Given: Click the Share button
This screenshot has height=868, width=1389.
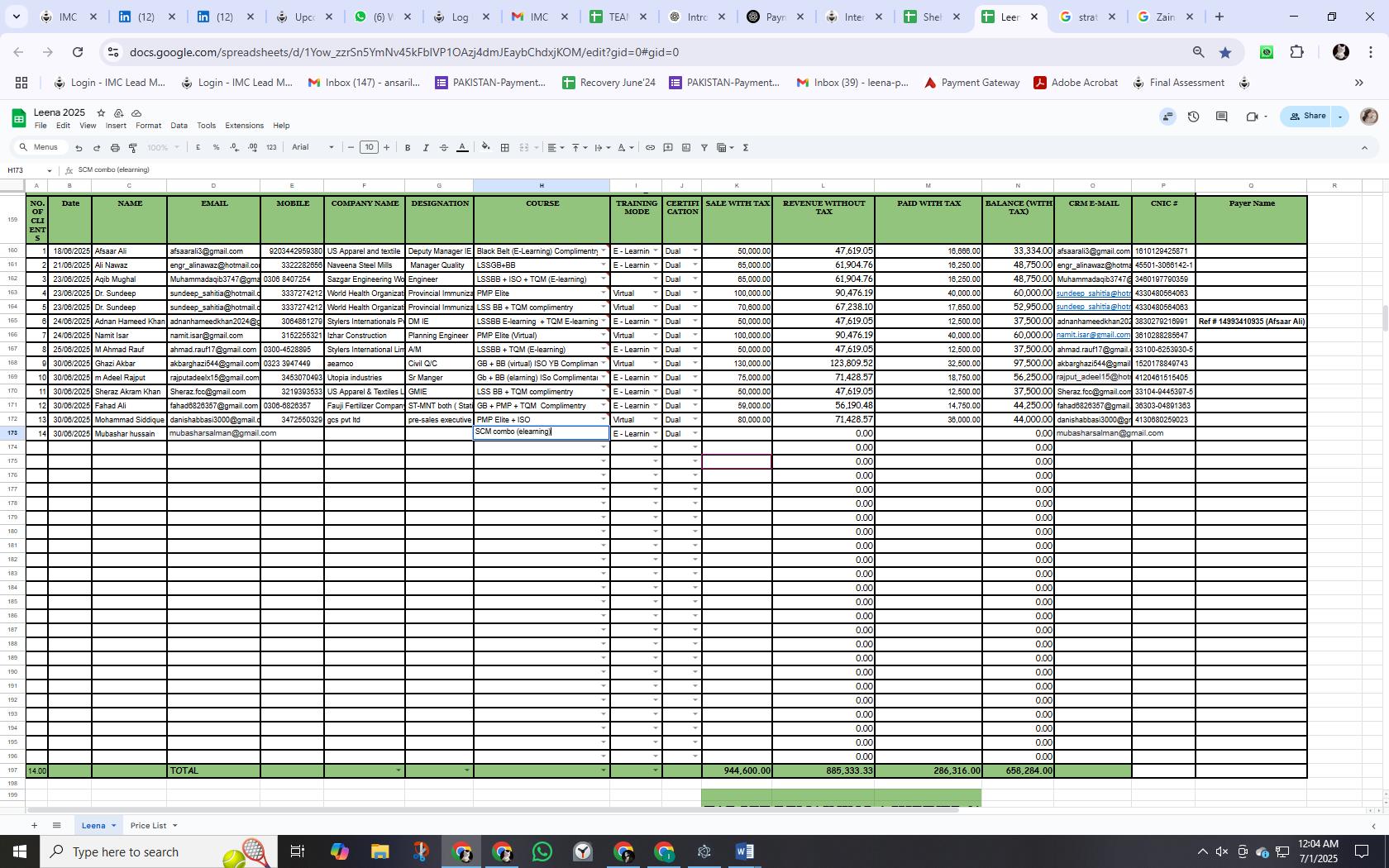Looking at the screenshot, I should 1308,117.
